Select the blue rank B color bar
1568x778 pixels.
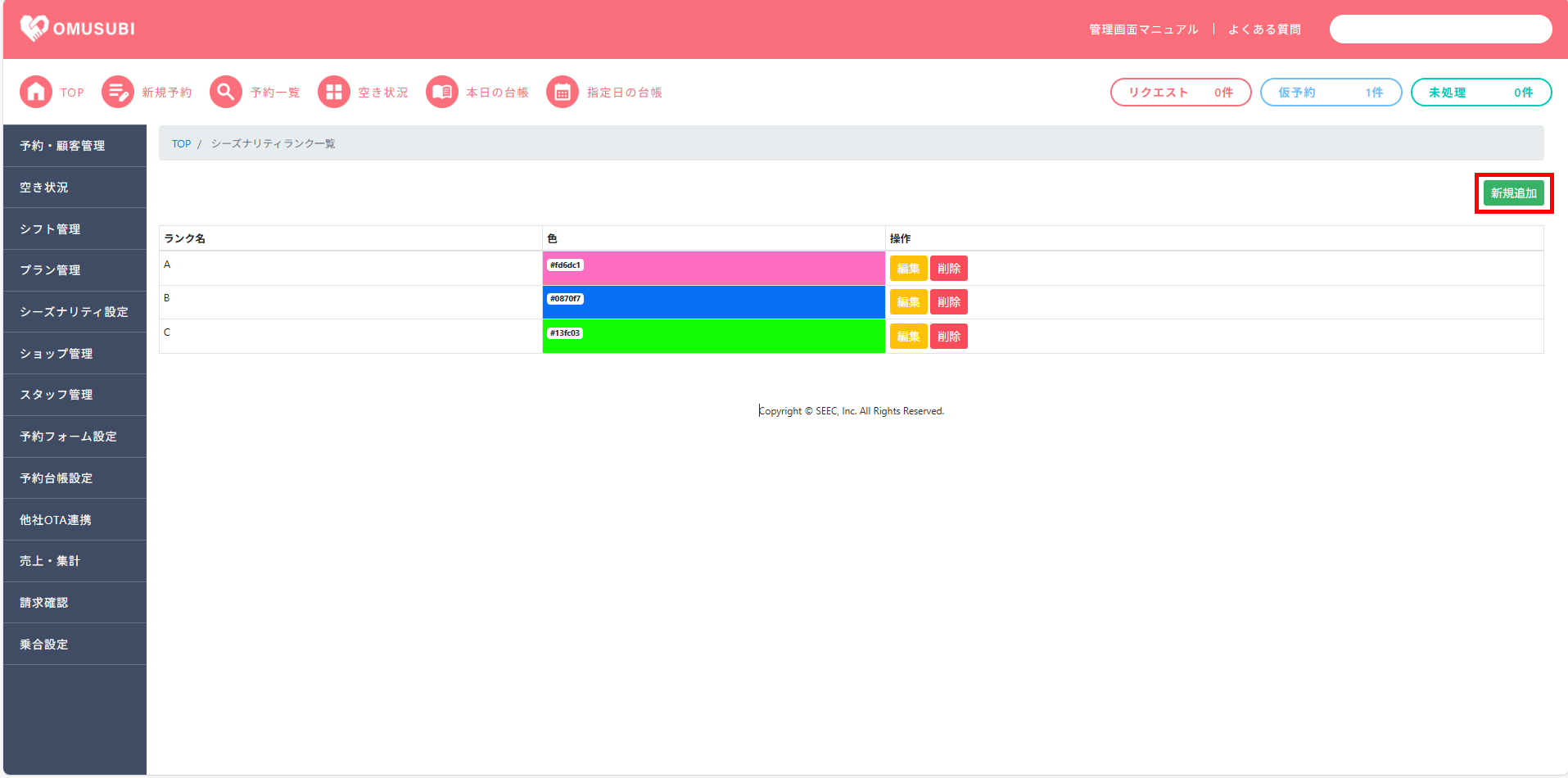pos(713,302)
